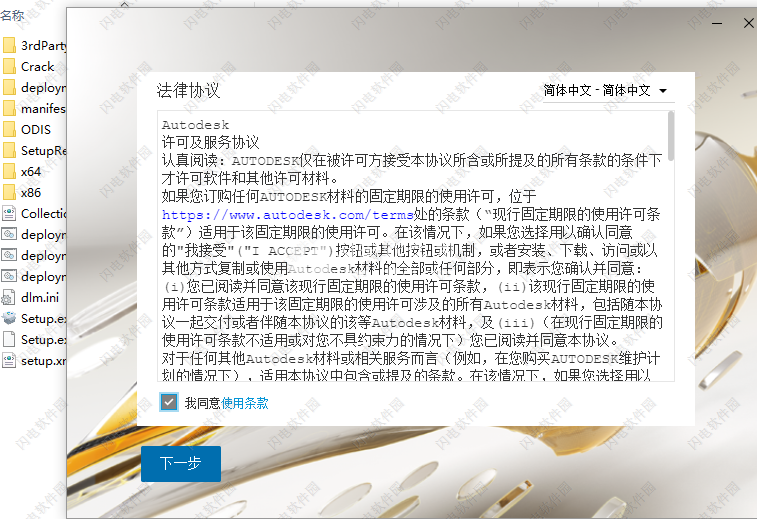Screen dimensions: 757x519
Task: Open the autodesk.com/terms hyperlink in agreement
Action: coord(288,214)
